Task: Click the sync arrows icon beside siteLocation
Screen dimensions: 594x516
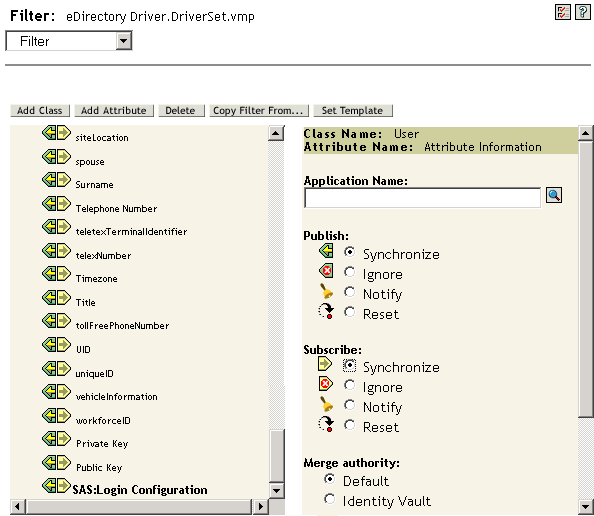Action: [x=56, y=133]
